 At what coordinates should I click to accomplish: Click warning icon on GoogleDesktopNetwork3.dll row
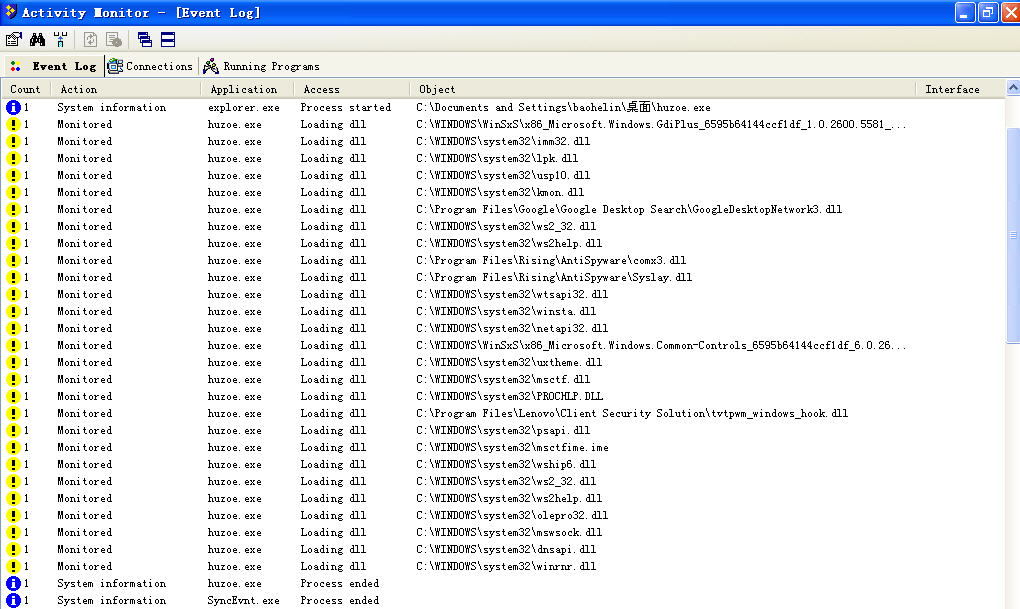[x=13, y=210]
